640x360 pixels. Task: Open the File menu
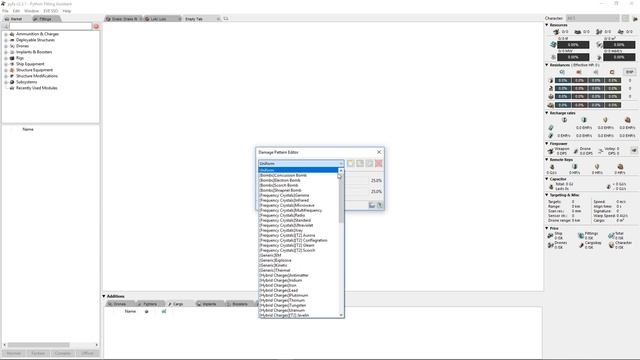pos(5,11)
